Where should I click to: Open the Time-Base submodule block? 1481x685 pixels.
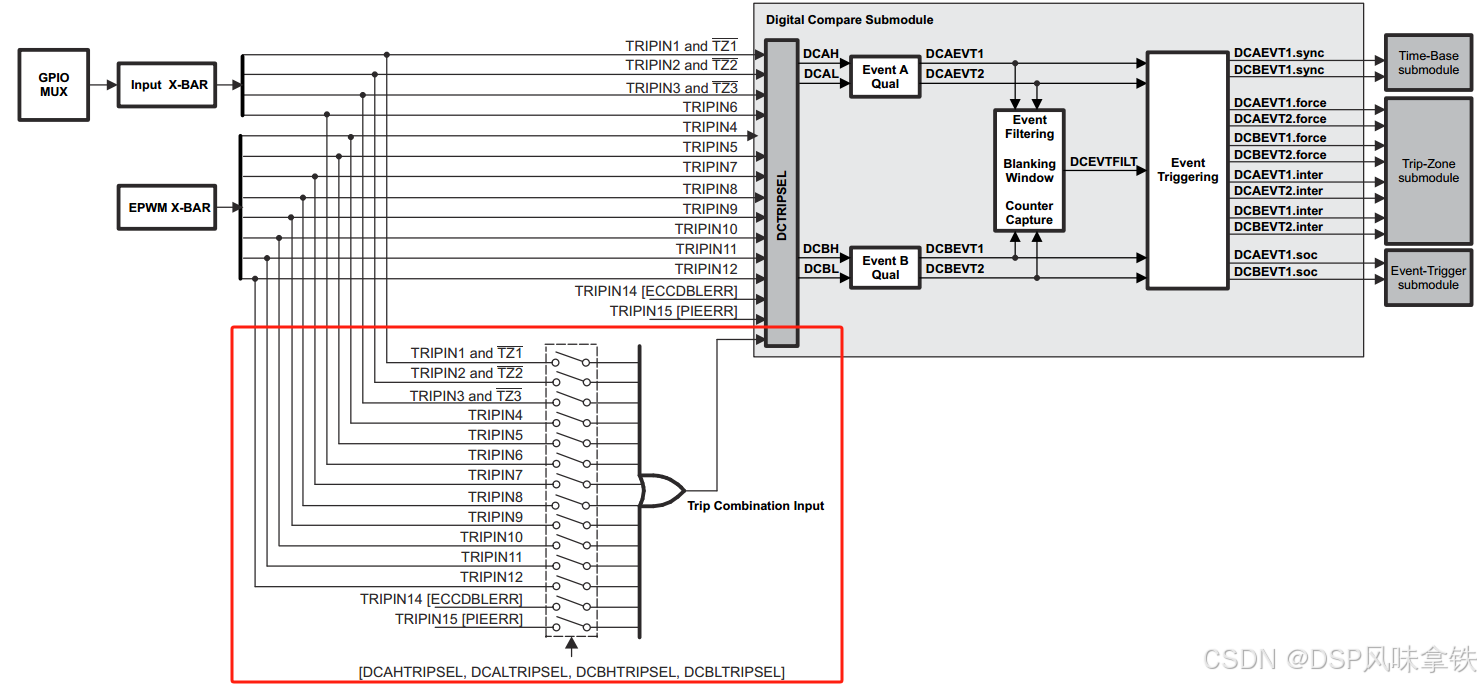click(1427, 62)
